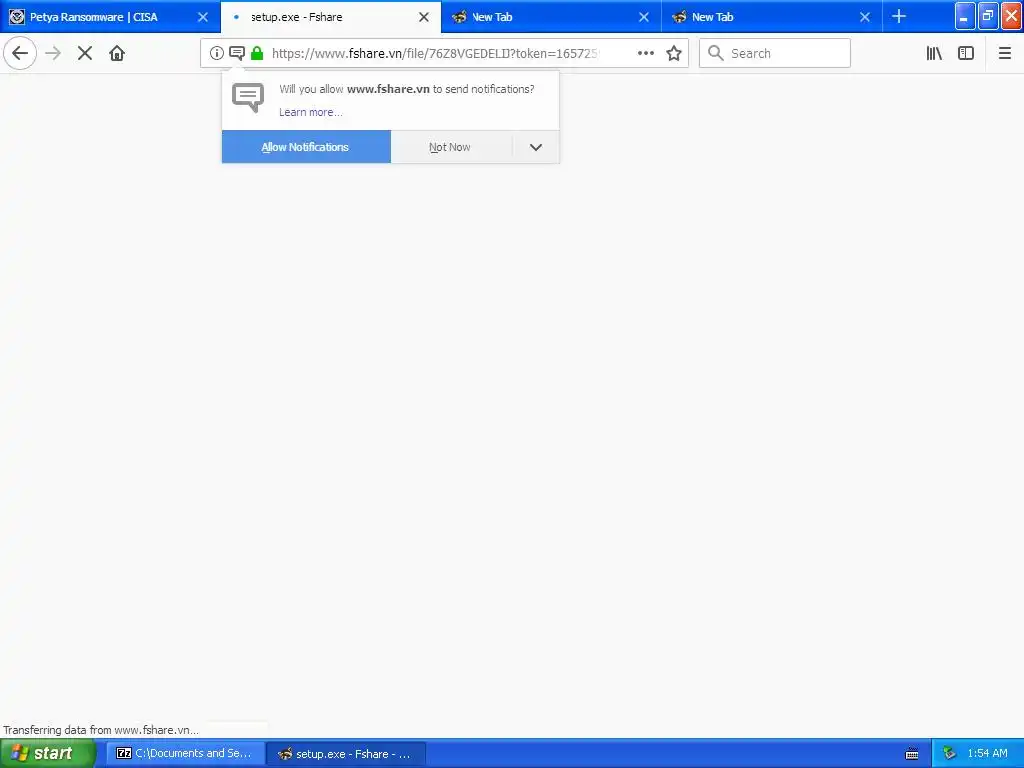Click Allow Notifications button
1024x768 pixels.
point(306,147)
